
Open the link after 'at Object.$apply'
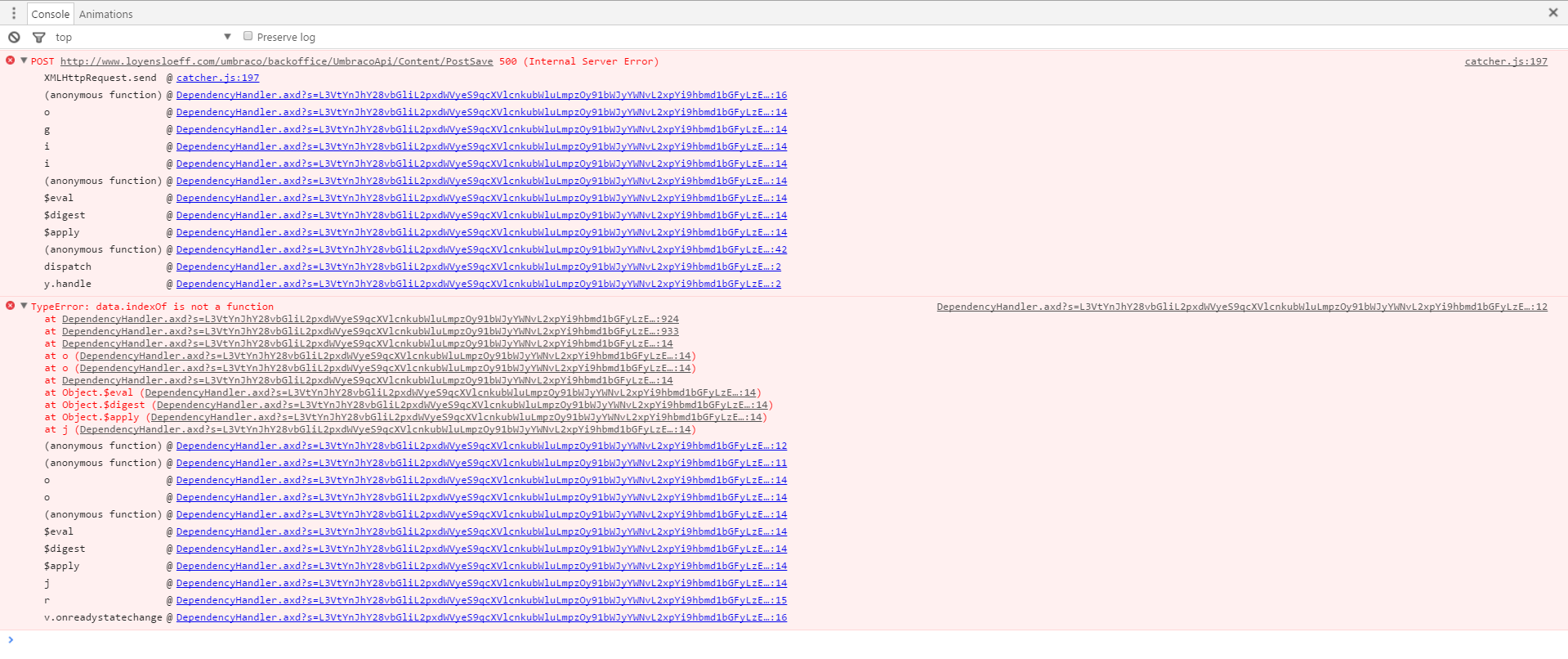tap(456, 417)
